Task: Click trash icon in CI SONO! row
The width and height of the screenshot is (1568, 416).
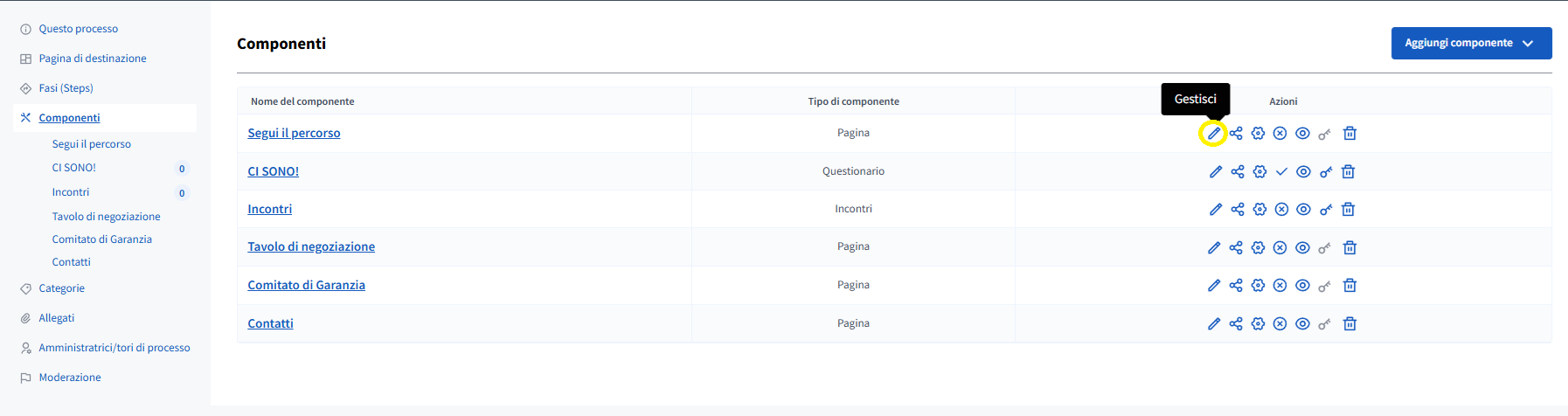Action: tap(1348, 172)
